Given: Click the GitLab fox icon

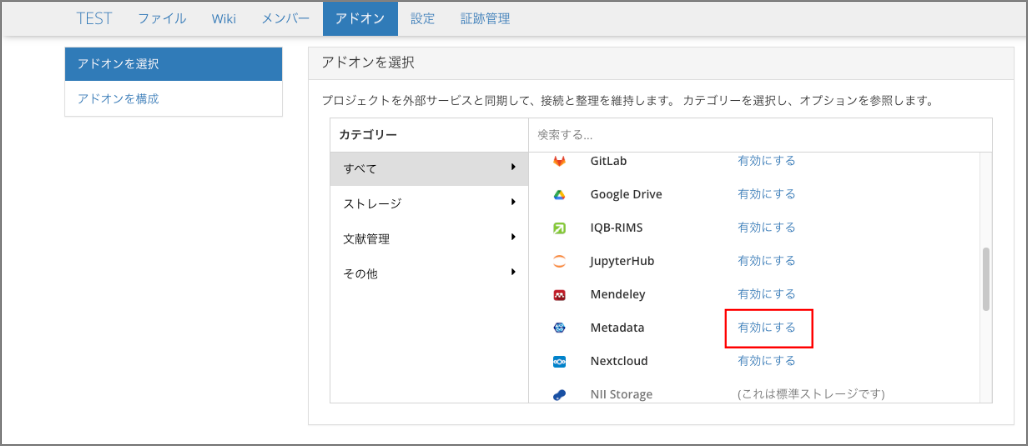Looking at the screenshot, I should coord(560,161).
